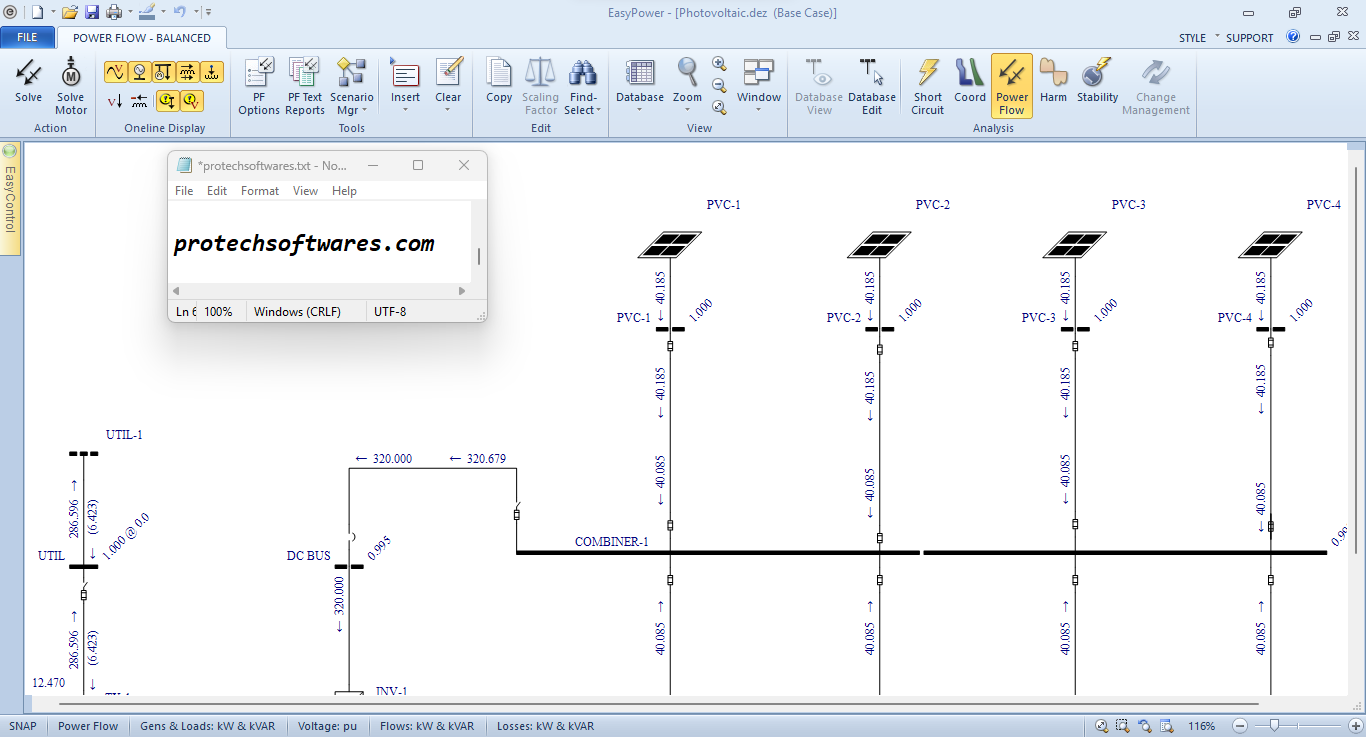
Task: Click Notepad vertical scrollbar thumb
Action: click(x=479, y=256)
